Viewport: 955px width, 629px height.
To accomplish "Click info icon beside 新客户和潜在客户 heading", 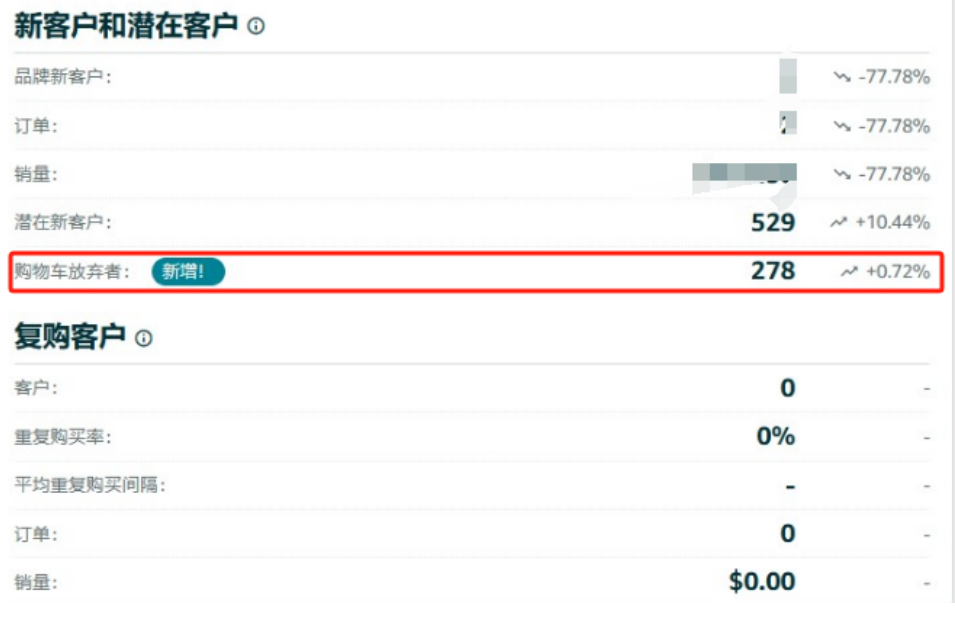I will point(256,26).
